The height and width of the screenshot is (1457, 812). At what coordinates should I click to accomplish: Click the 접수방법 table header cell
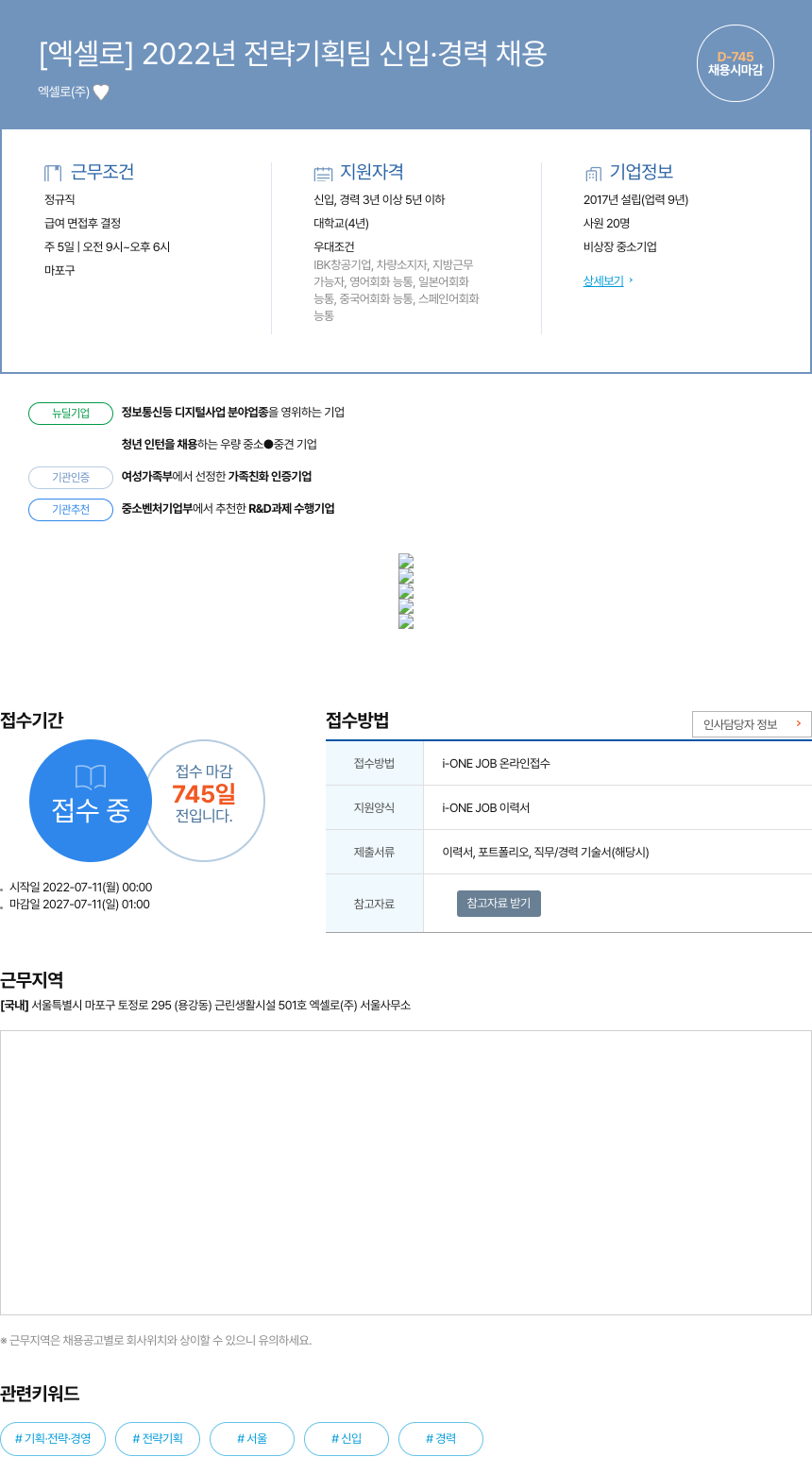[375, 763]
